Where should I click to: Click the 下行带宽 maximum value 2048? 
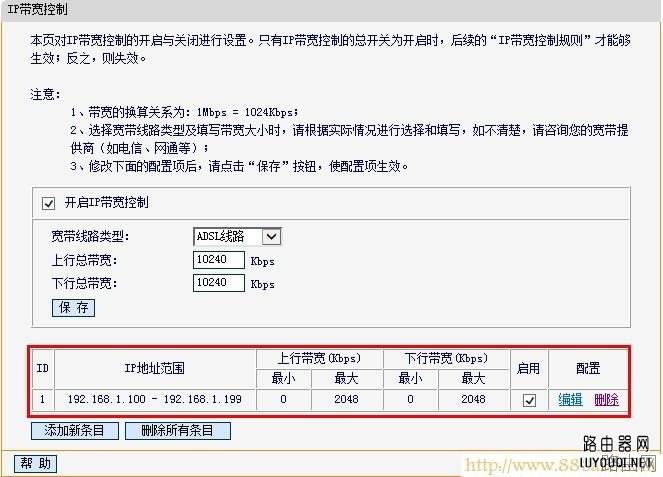tap(473, 399)
